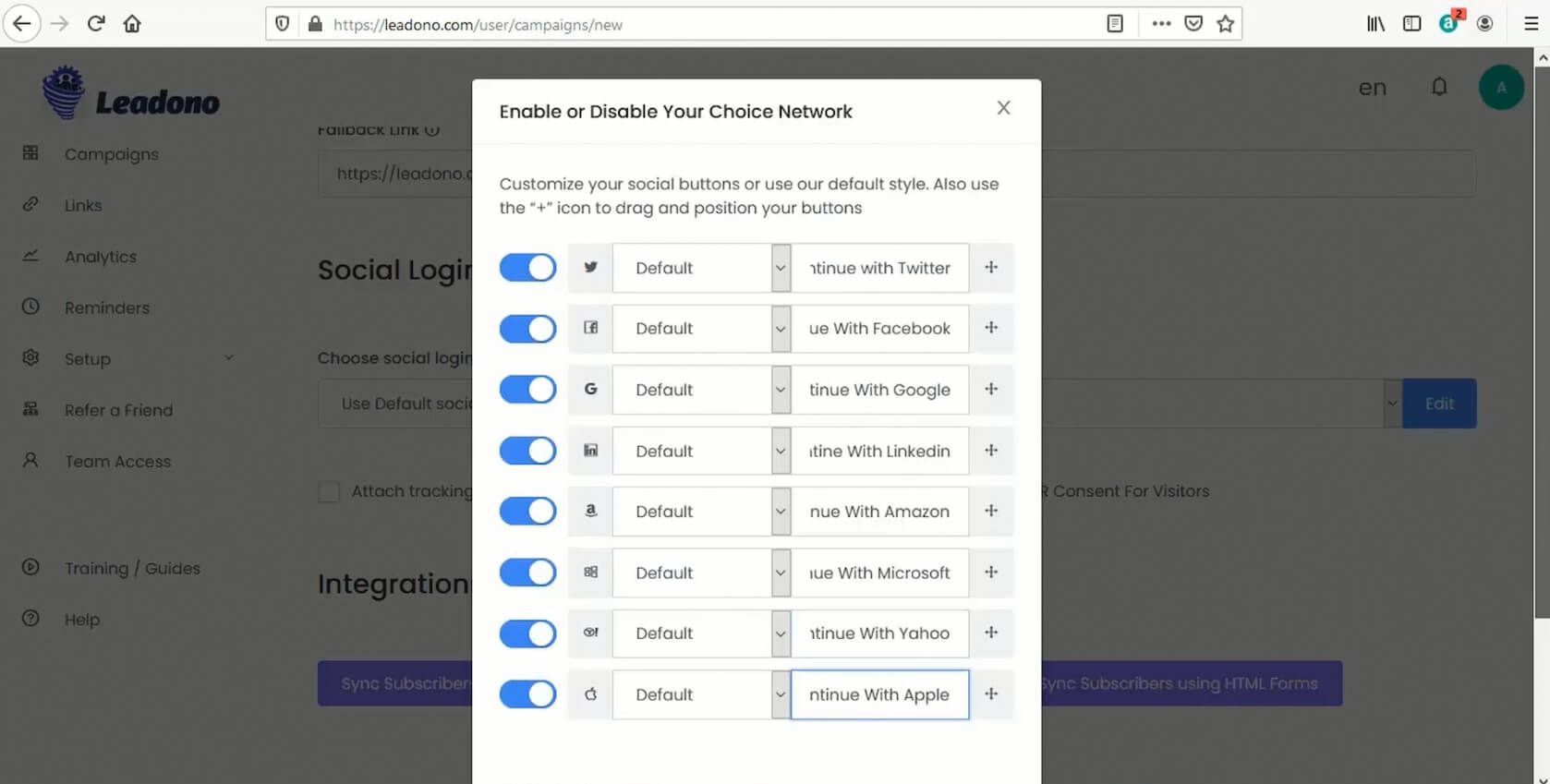Click the Yahoo logo icon
The height and width of the screenshot is (784, 1550).
(x=590, y=633)
